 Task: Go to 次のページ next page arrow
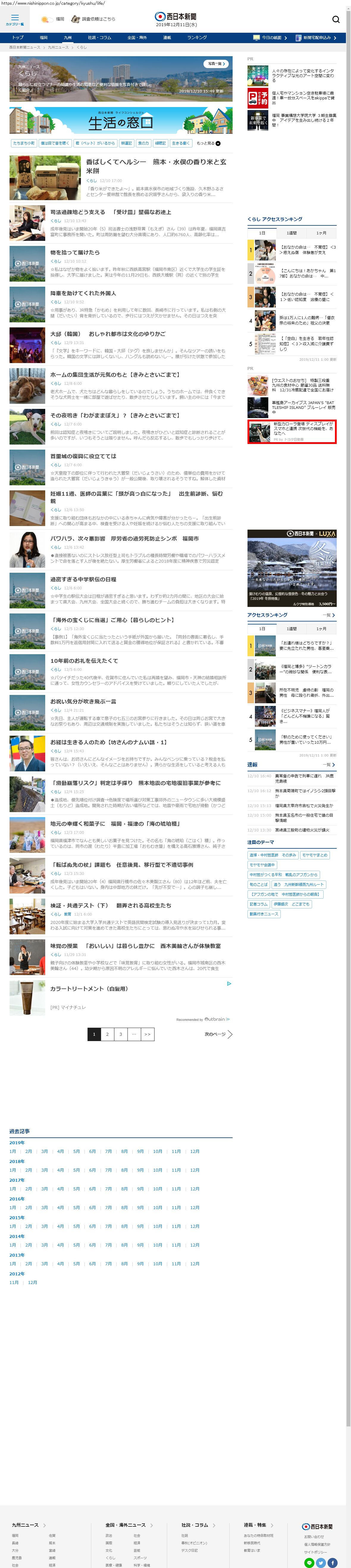click(x=229, y=1034)
